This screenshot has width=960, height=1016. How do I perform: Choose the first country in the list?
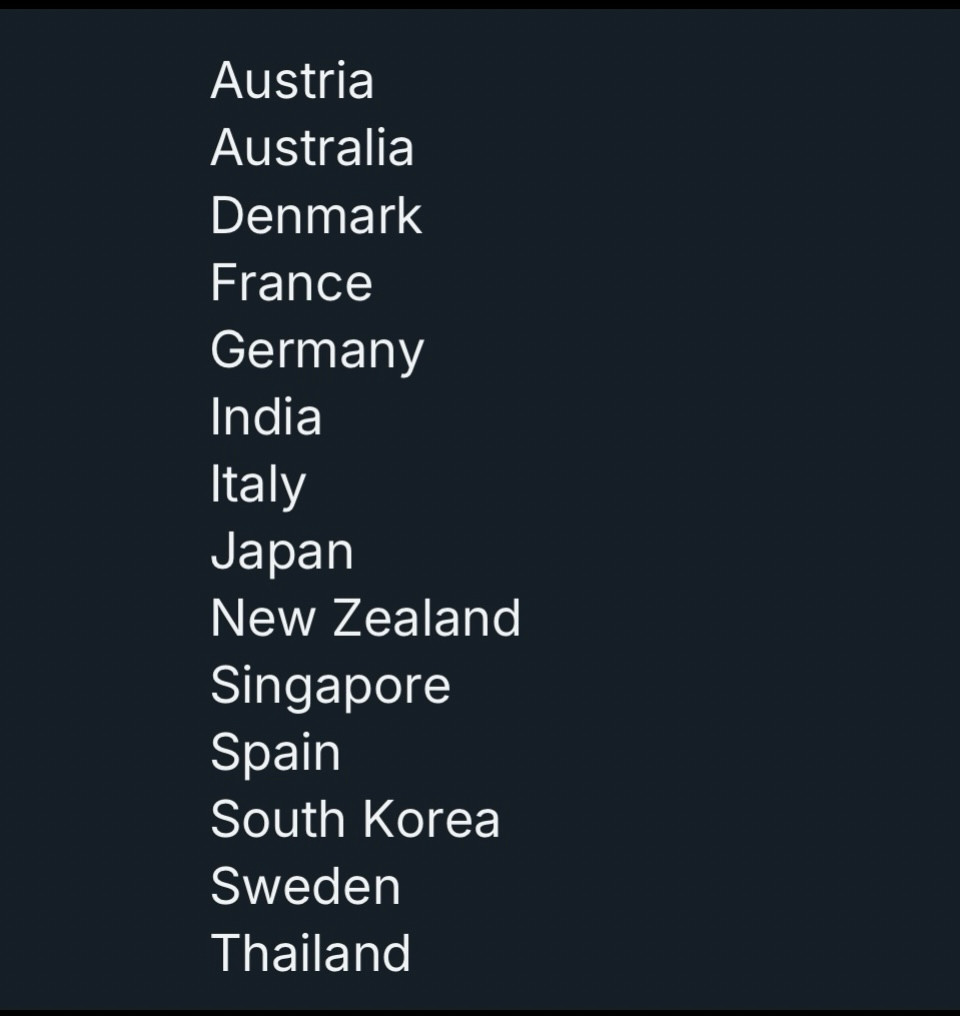tap(292, 80)
